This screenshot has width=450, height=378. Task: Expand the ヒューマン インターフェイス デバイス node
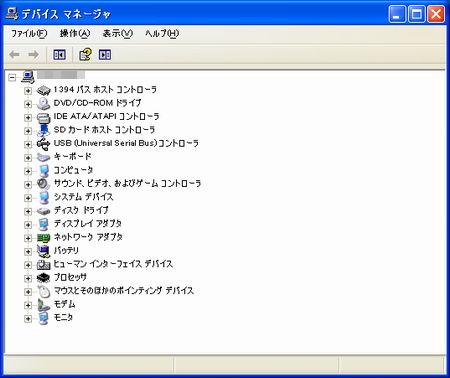pos(28,265)
